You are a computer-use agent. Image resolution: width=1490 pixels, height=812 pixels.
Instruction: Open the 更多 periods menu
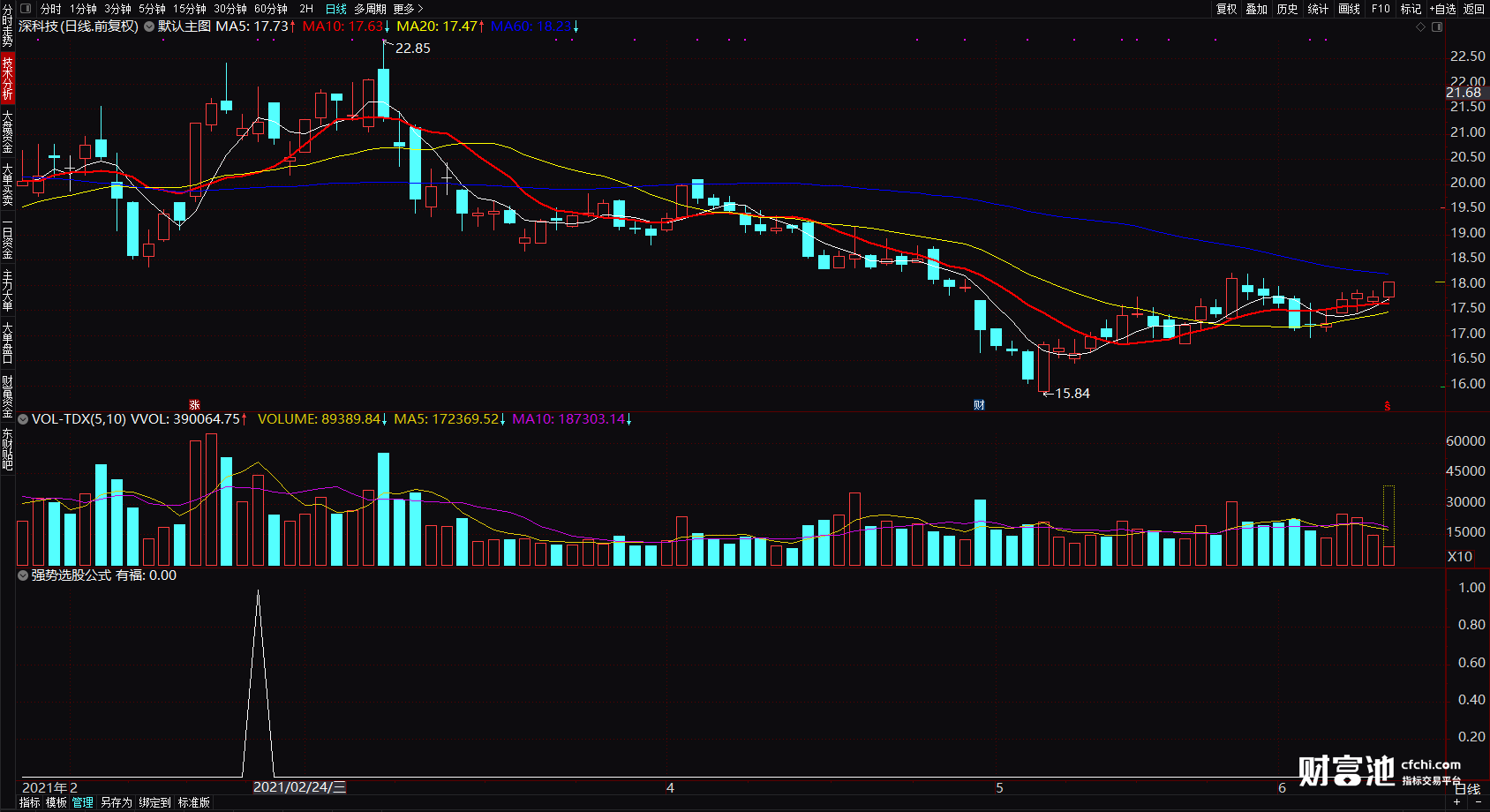[x=408, y=9]
